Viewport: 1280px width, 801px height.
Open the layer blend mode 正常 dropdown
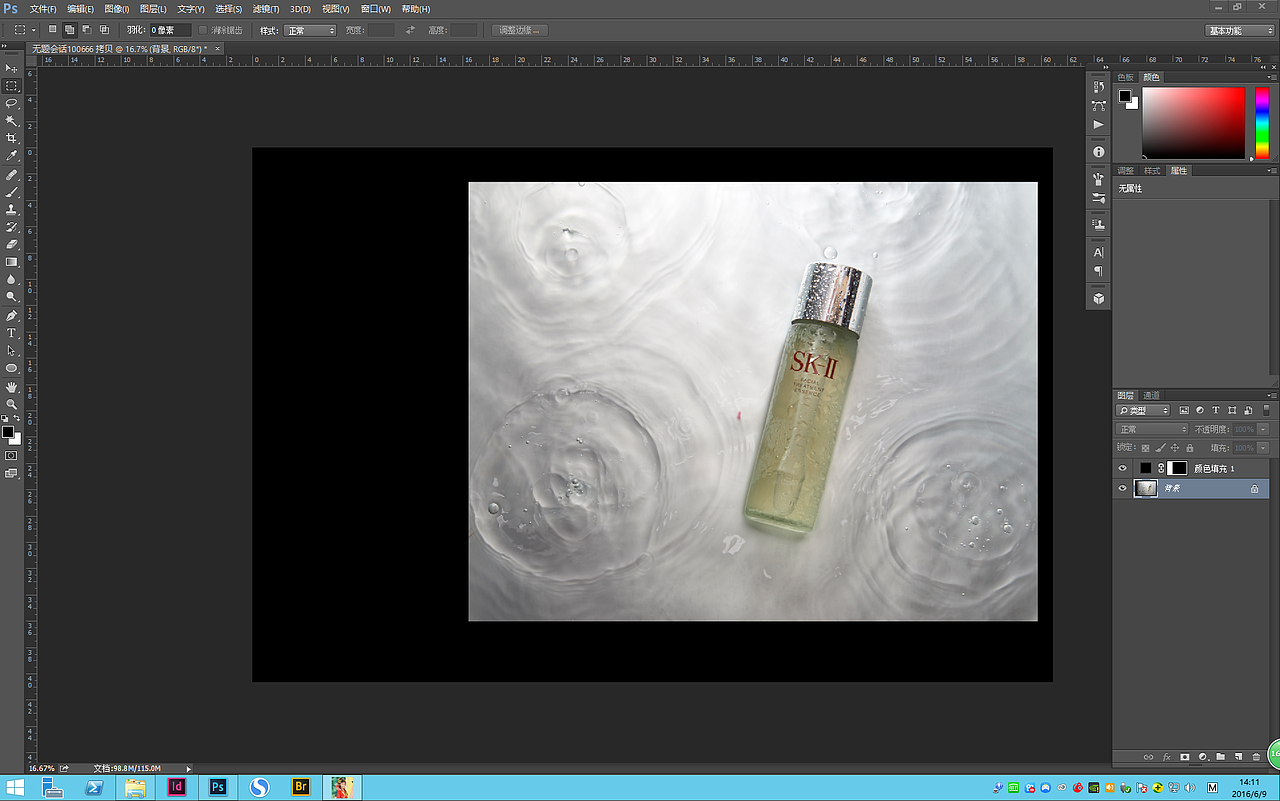click(x=1152, y=430)
